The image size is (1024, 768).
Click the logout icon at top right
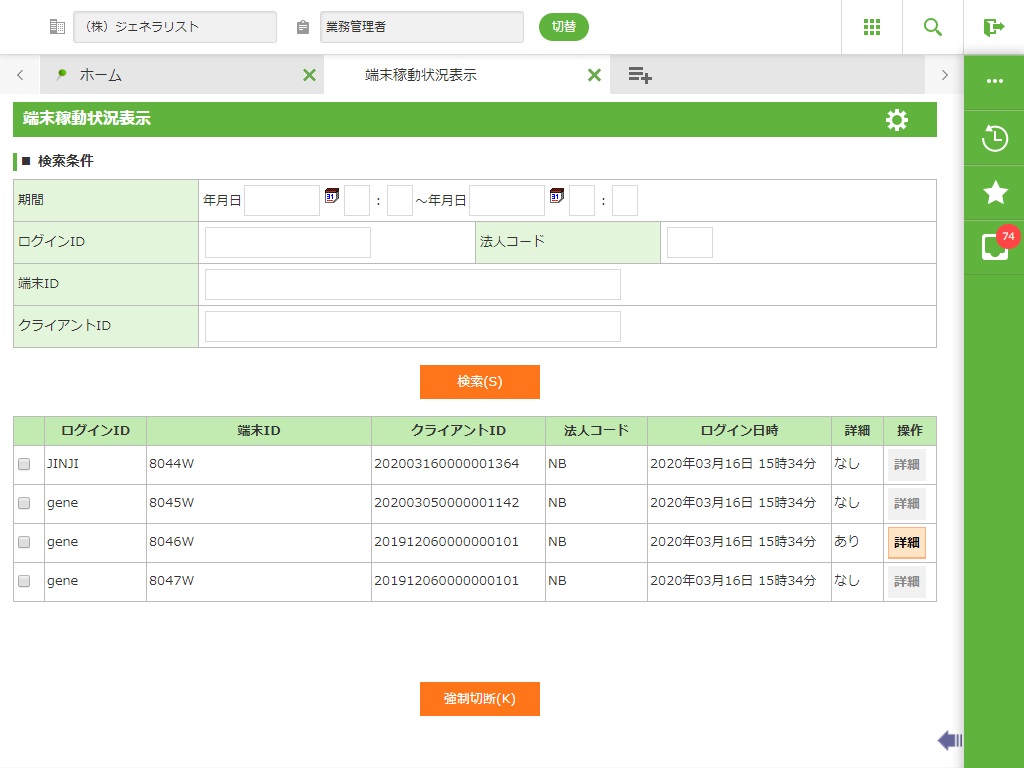pos(993,27)
